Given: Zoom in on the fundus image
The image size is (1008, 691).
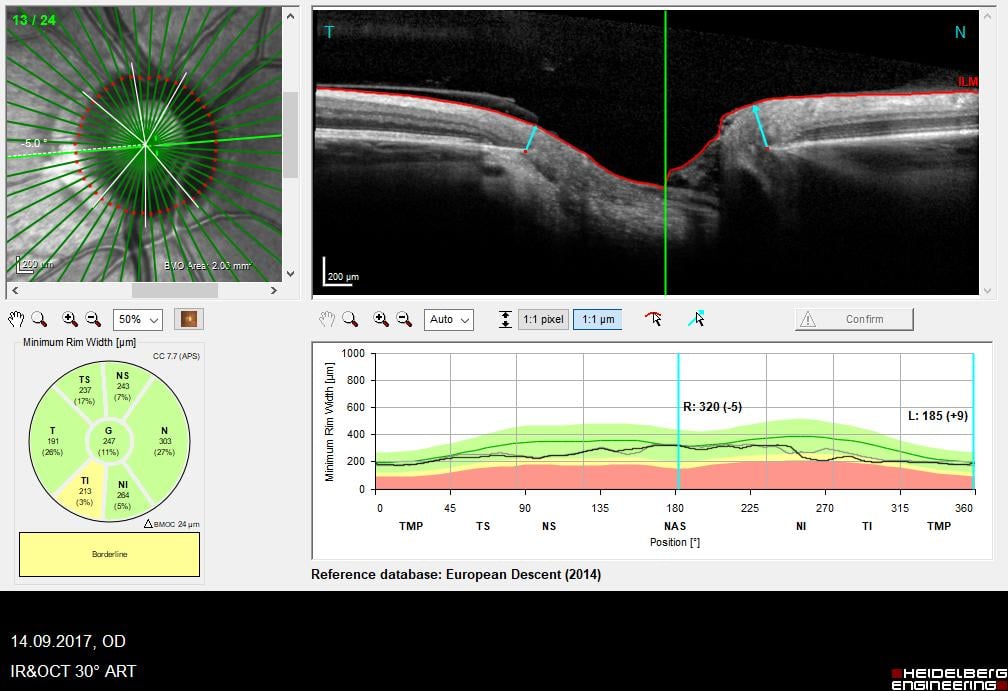Looking at the screenshot, I should click(70, 319).
